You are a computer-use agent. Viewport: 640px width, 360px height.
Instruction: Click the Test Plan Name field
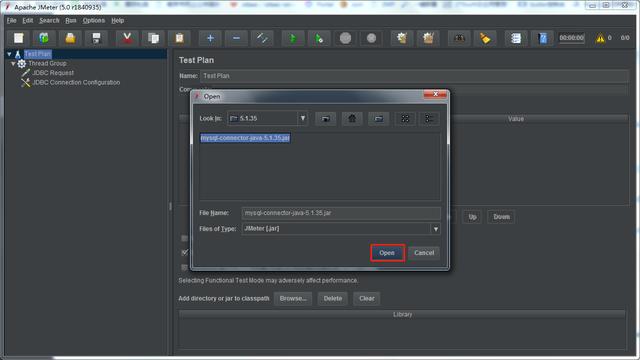click(414, 76)
